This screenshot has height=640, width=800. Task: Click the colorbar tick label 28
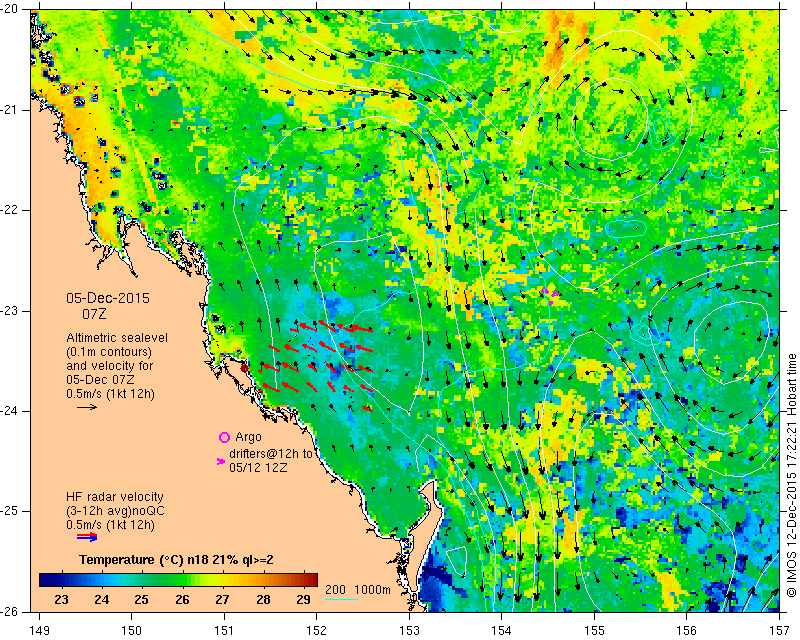click(263, 600)
